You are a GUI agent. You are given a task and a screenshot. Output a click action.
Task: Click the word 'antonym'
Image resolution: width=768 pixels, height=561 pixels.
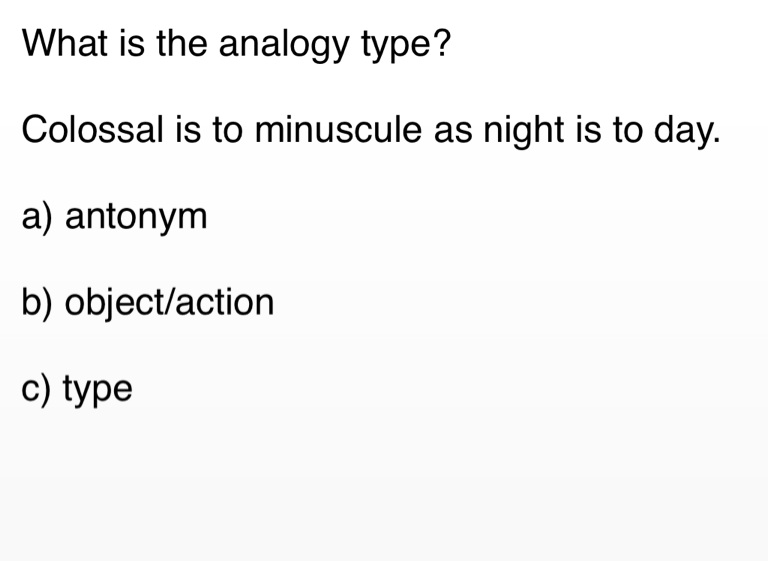tap(136, 216)
